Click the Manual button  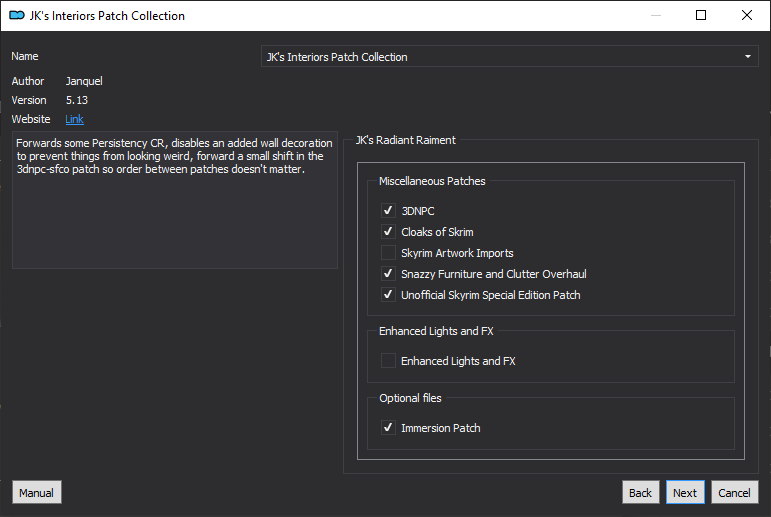point(37,492)
